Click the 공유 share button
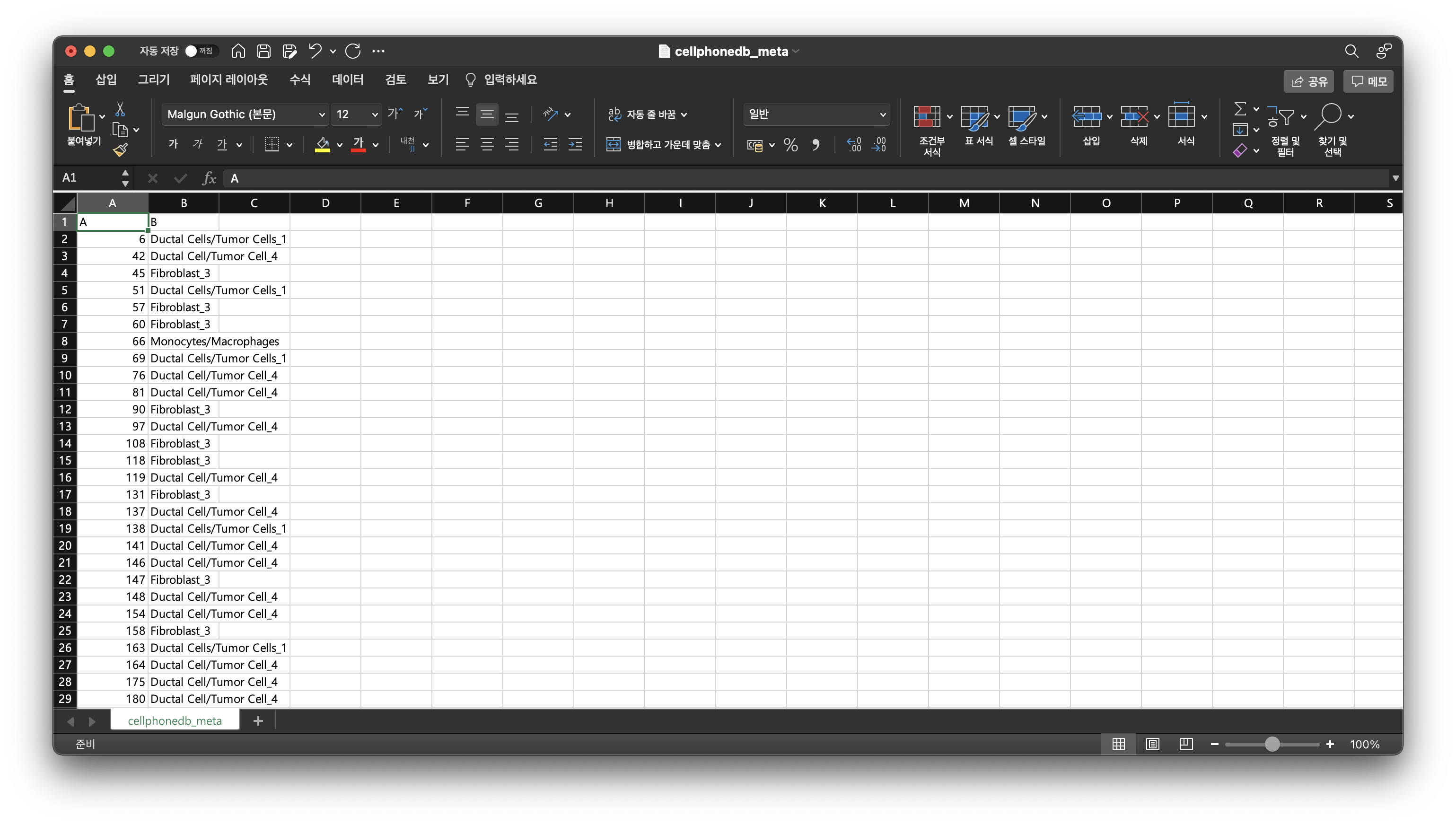This screenshot has height=825, width=1456. pos(1309,81)
